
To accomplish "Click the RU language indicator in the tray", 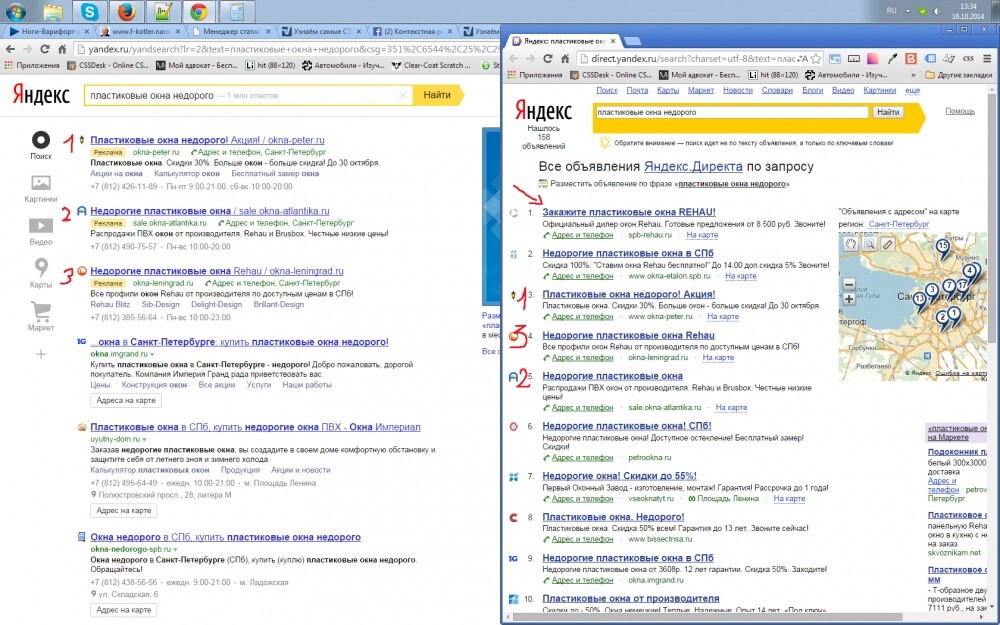I will point(892,11).
